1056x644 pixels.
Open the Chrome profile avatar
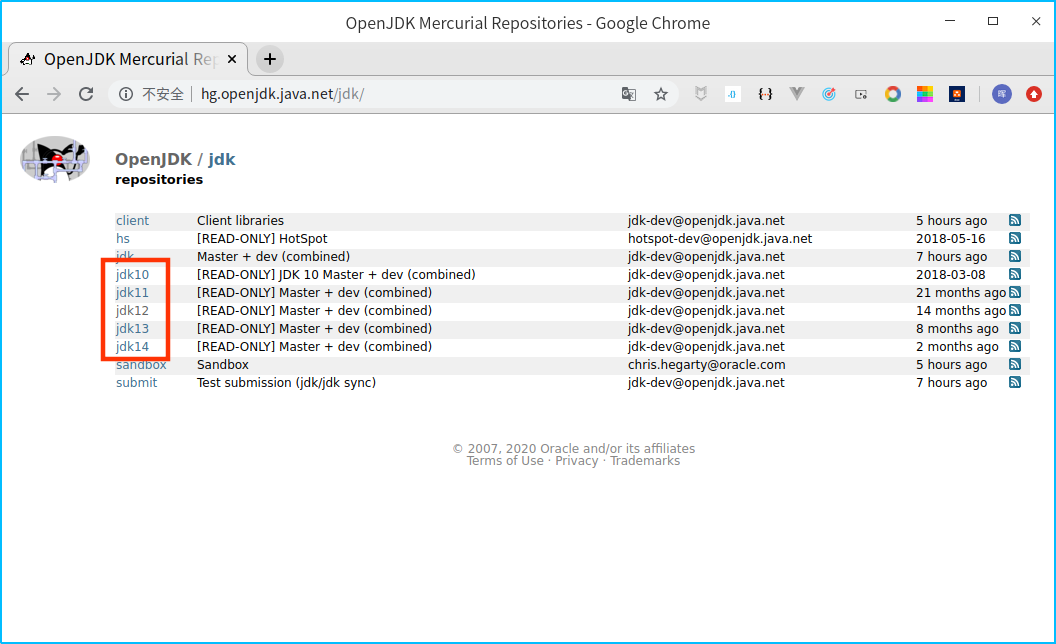[1001, 94]
